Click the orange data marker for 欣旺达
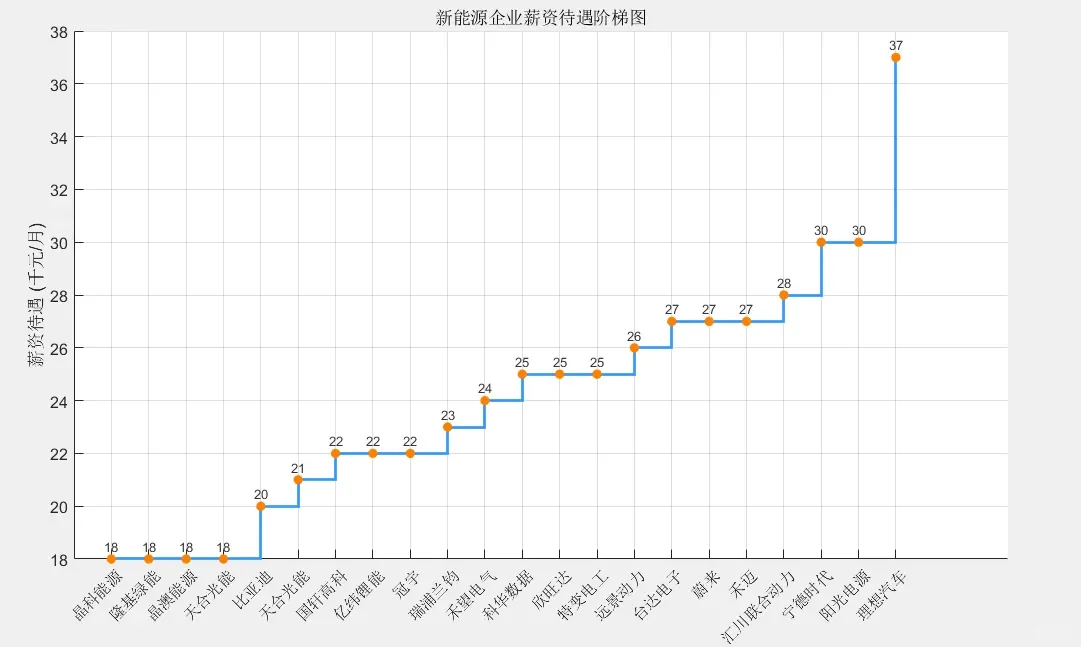 click(x=559, y=375)
